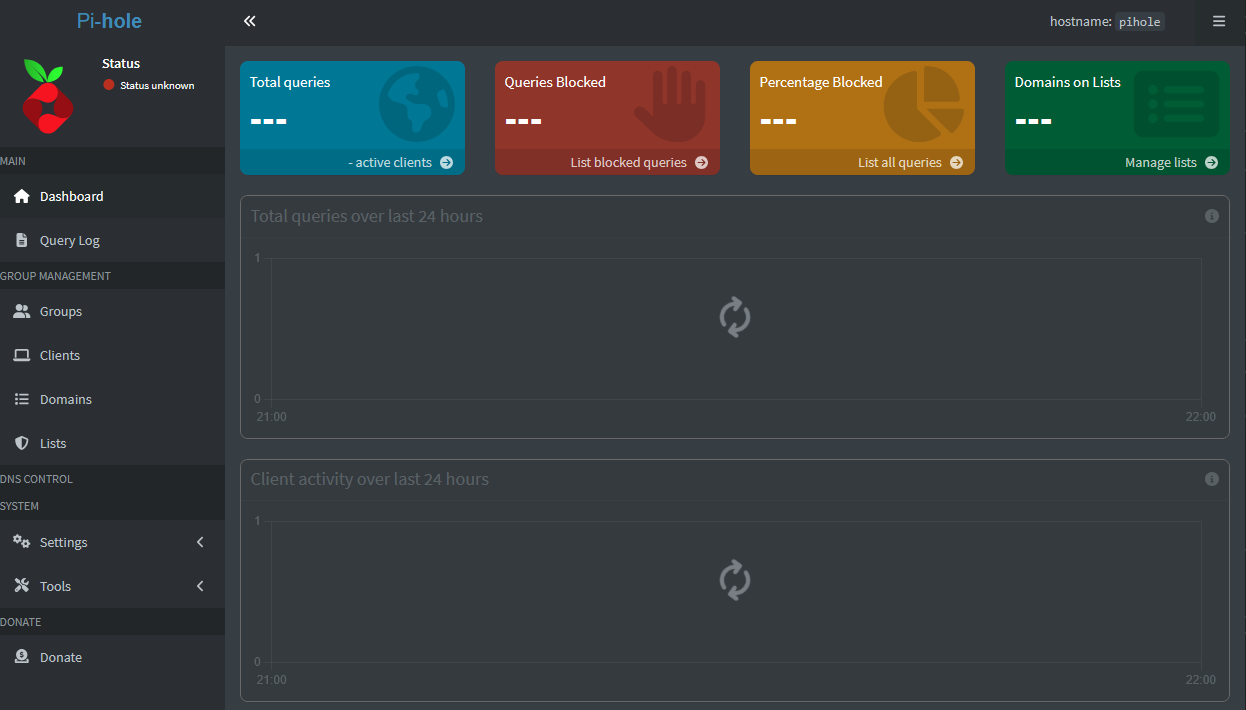Click the arrow icon beside List blocked queries
Screen dimensions: 1246x710
click(x=701, y=163)
